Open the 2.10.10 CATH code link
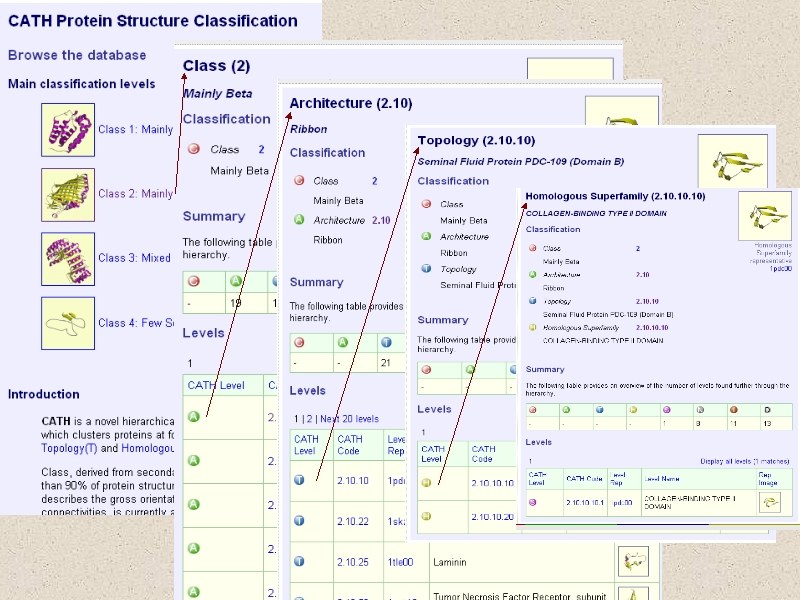 tap(353, 481)
